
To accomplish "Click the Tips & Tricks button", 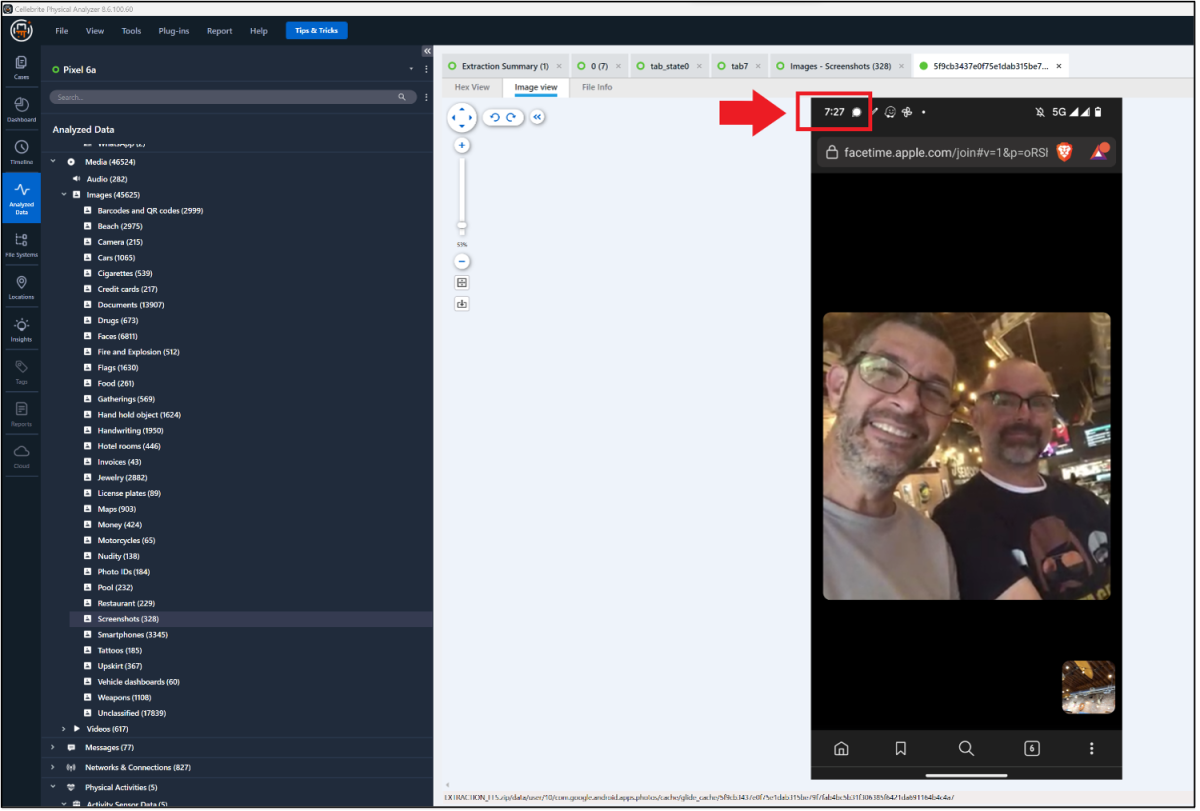I will (x=316, y=30).
